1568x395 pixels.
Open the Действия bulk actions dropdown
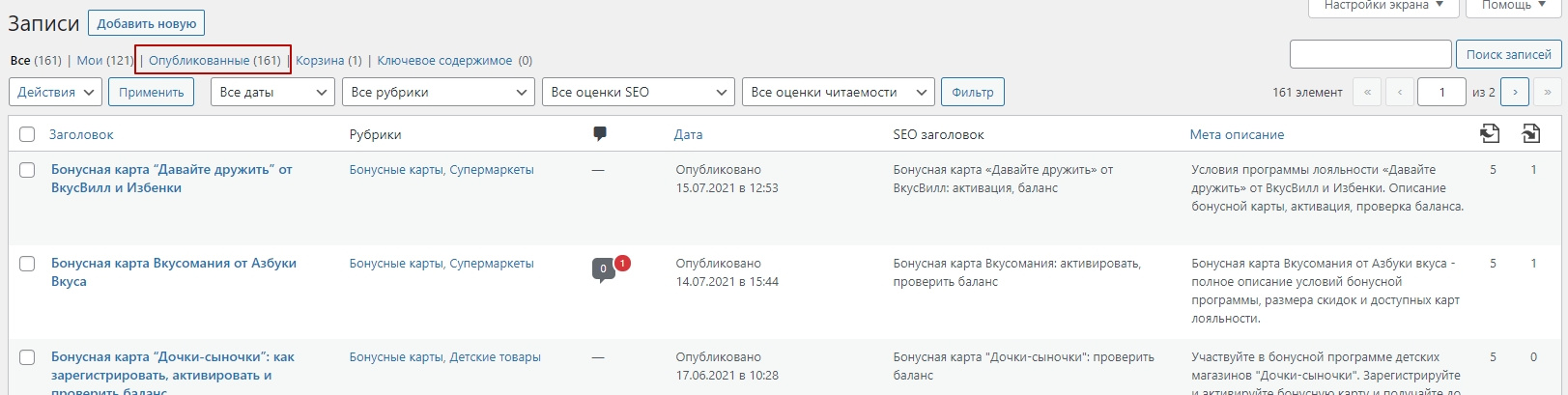tap(55, 92)
